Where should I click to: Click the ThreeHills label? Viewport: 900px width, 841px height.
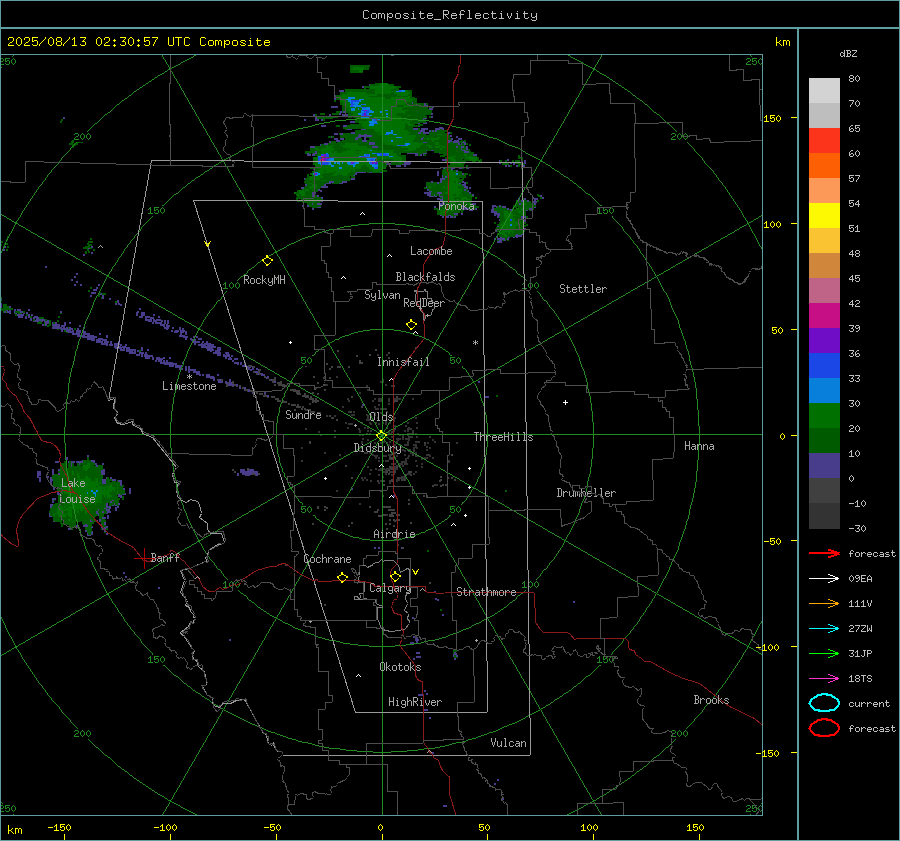click(x=503, y=437)
